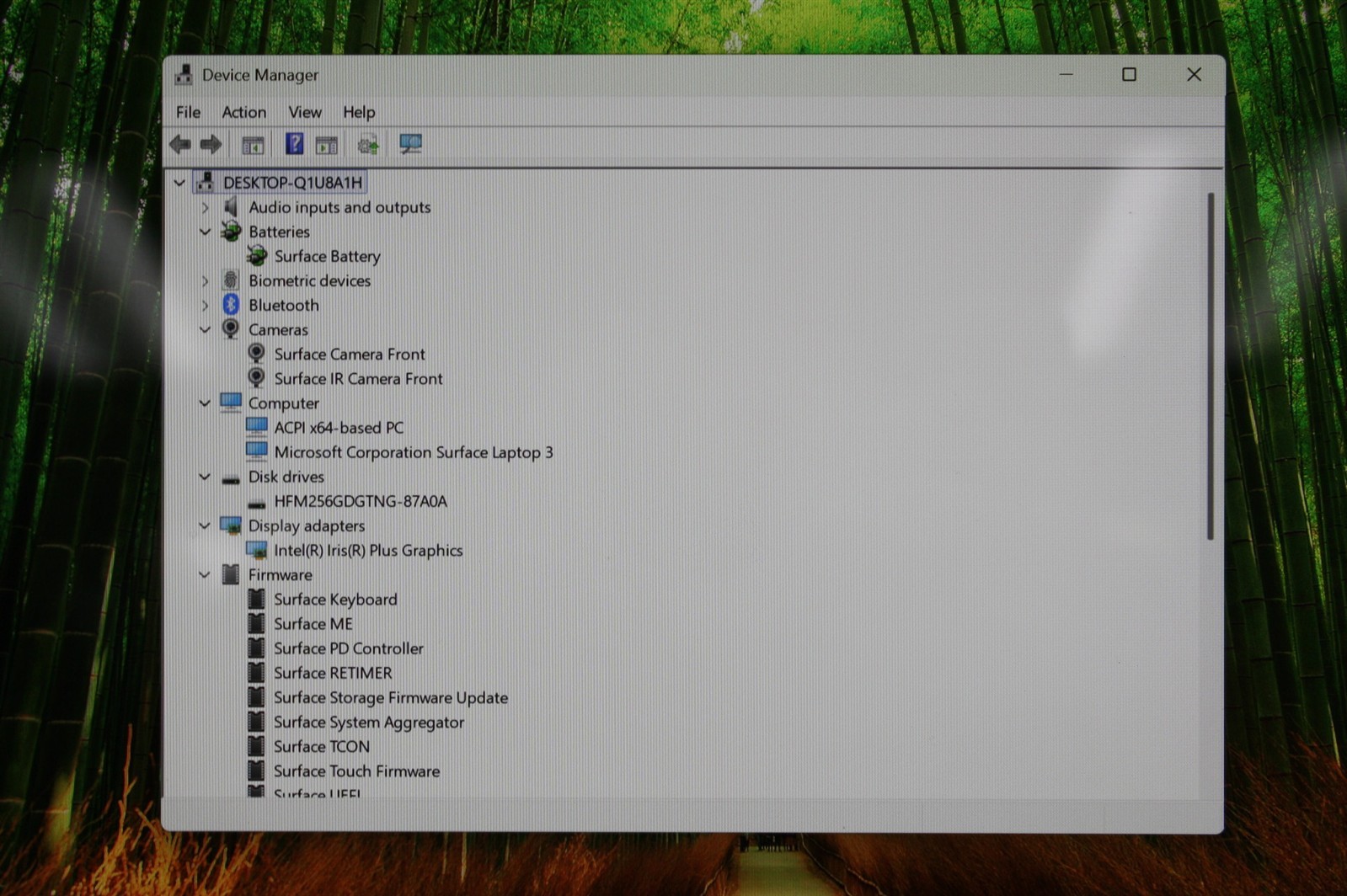The image size is (1347, 896).
Task: Click the Microsoft Corporation Surface Laptop 3 monitor icon
Action: [257, 451]
